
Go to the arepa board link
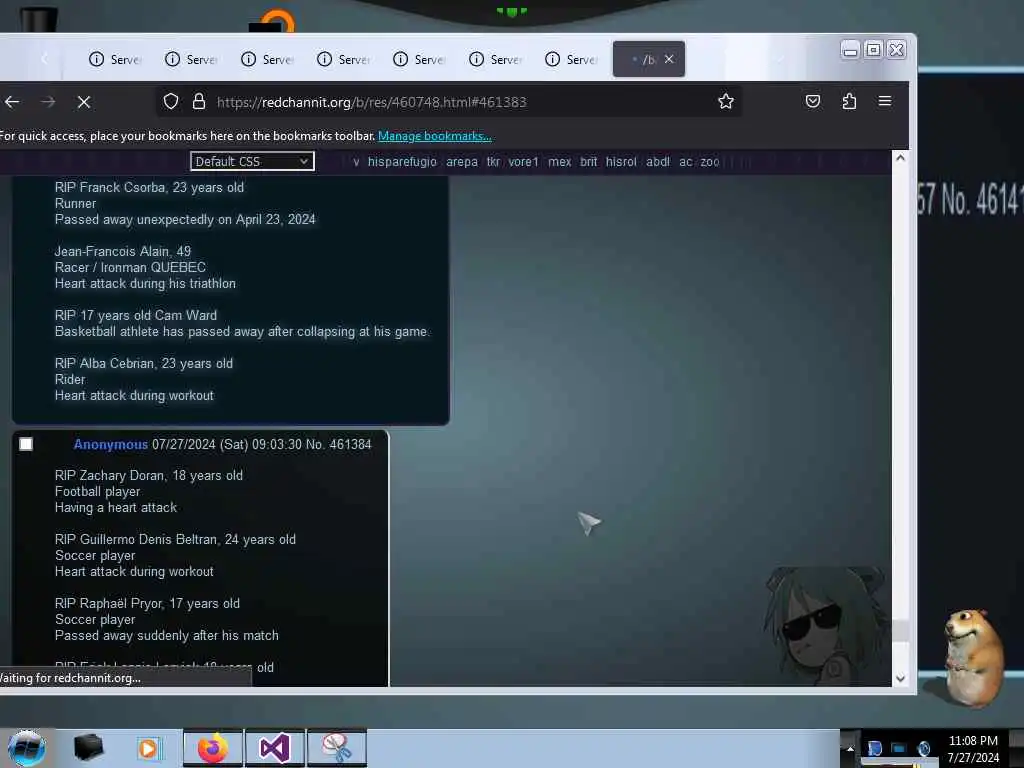(462, 162)
